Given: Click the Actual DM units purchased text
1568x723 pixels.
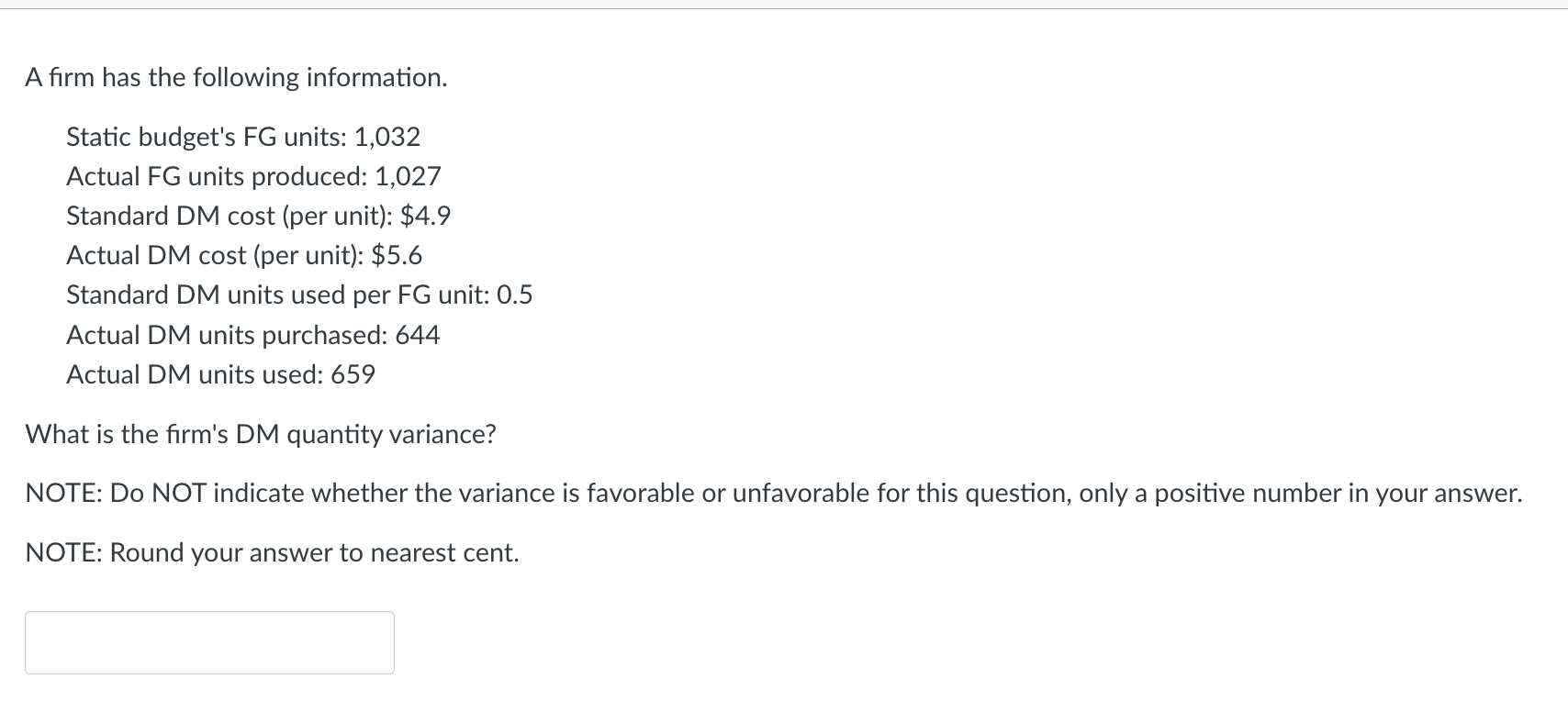Looking at the screenshot, I should [253, 335].
